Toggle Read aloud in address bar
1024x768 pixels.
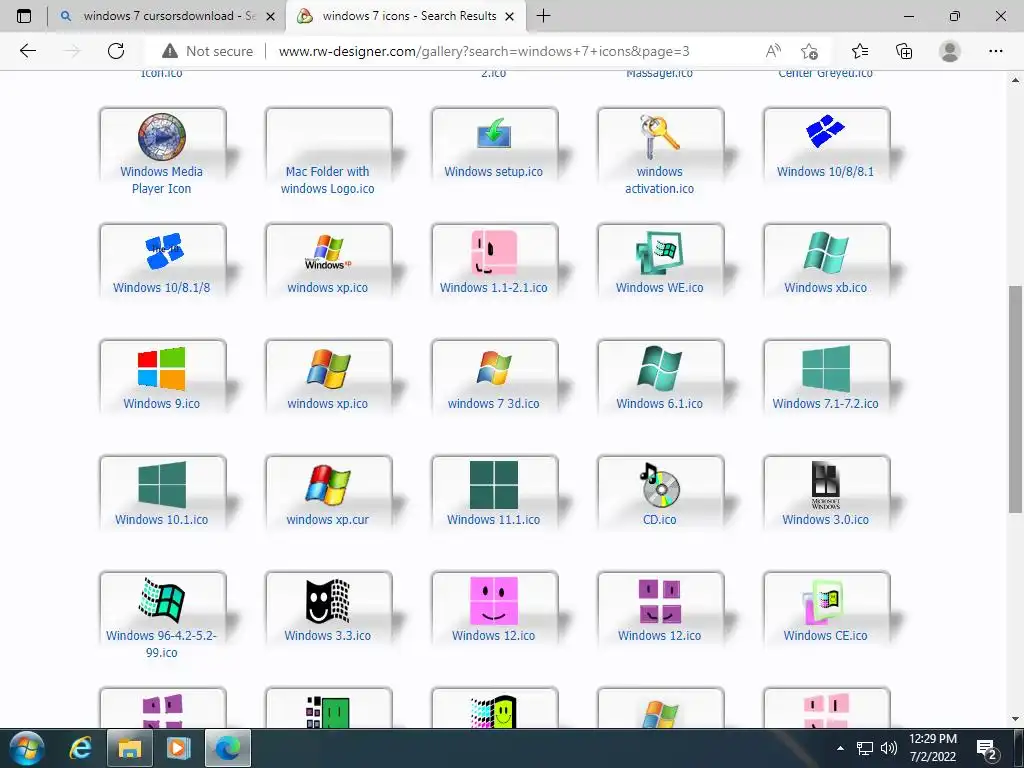point(773,51)
